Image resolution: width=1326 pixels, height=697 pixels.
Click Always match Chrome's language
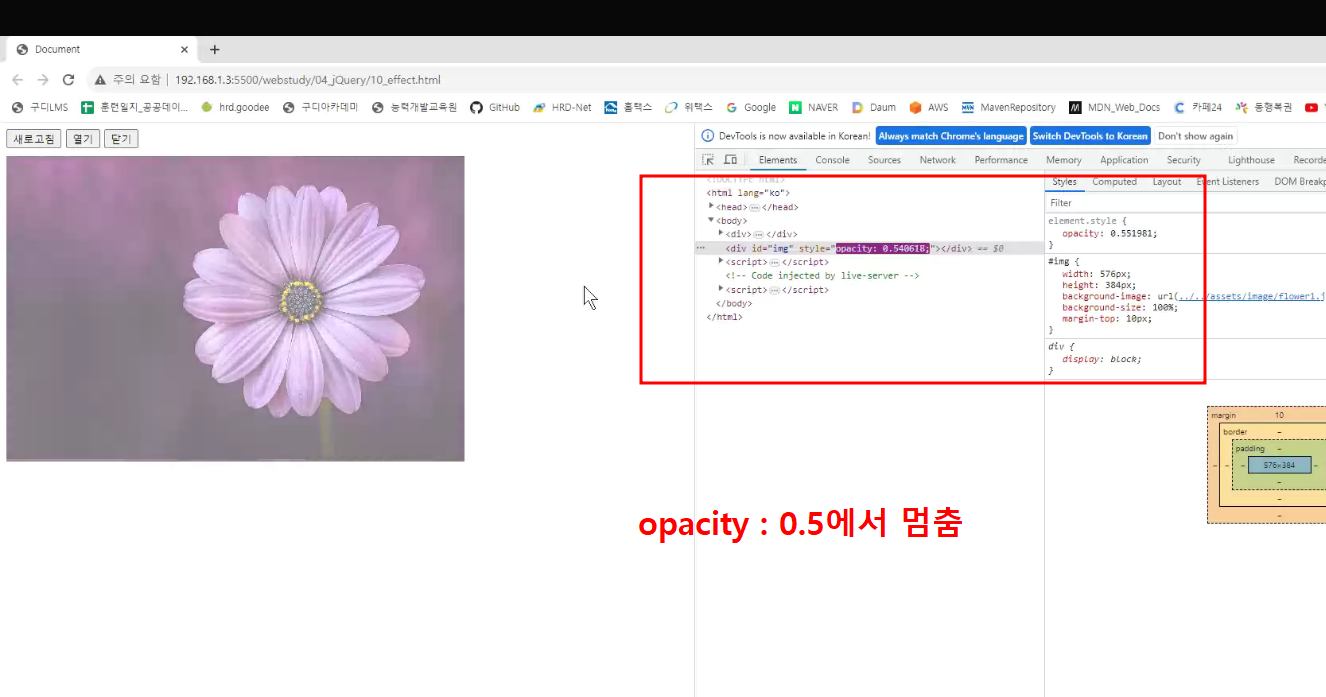point(951,136)
